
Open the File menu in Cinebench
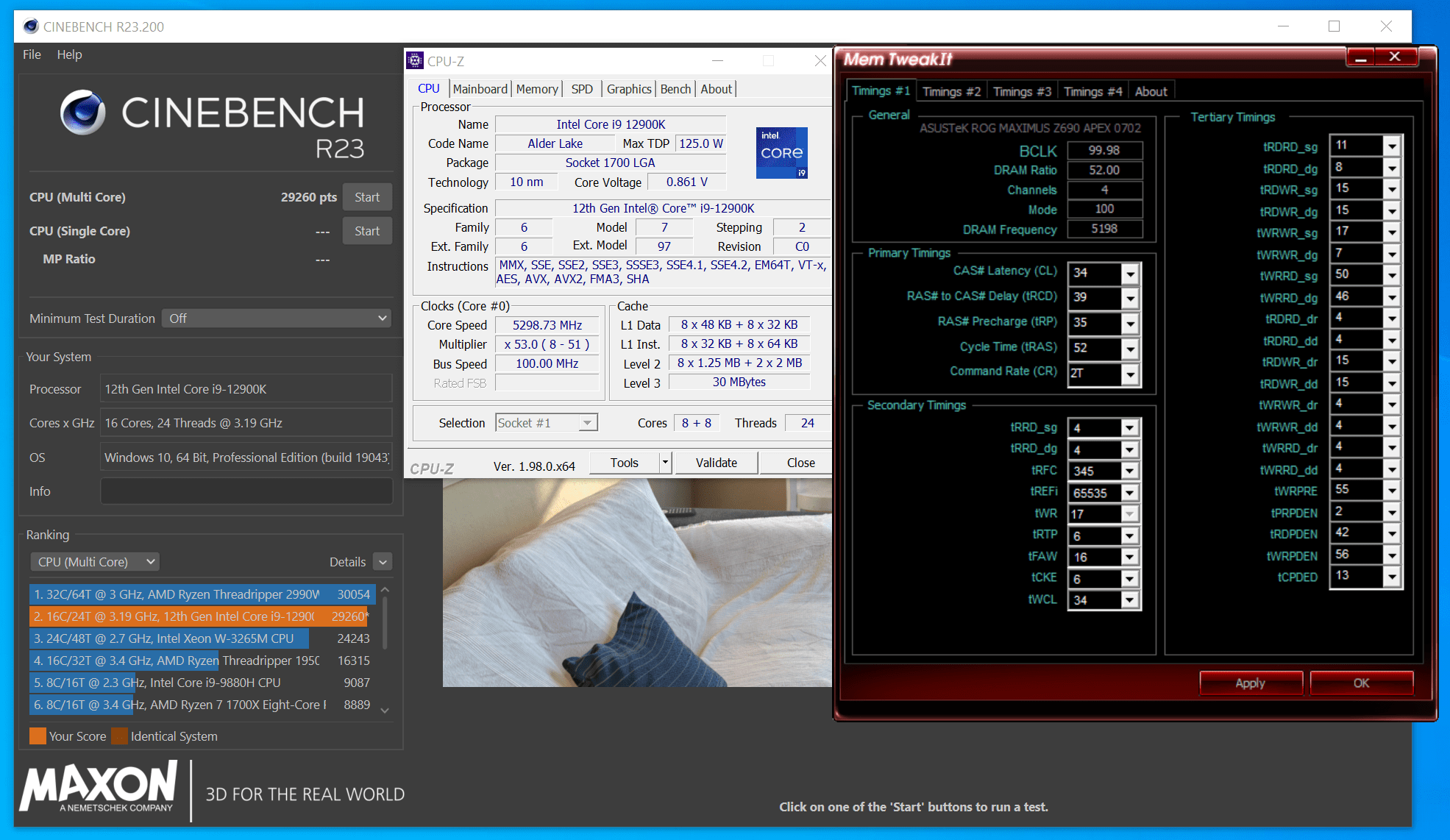click(x=32, y=54)
